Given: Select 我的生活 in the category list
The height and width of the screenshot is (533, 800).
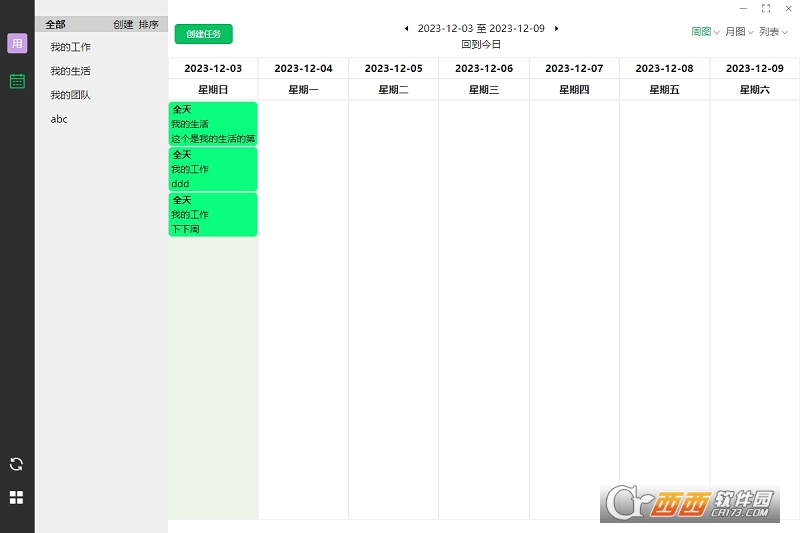Looking at the screenshot, I should pos(70,71).
